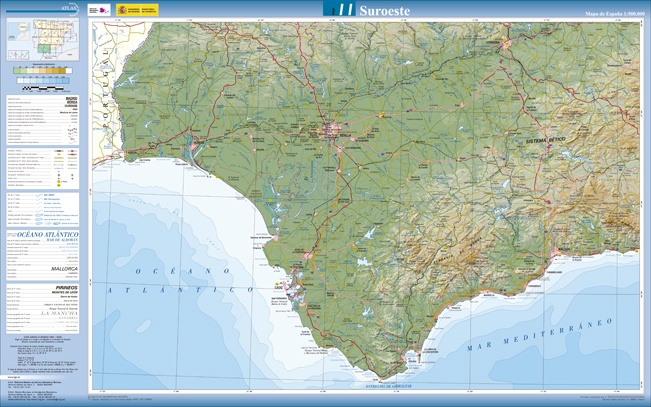Click the Canary Islands inset in the locator map
This screenshot has width=651, height=407.
[x=20, y=53]
